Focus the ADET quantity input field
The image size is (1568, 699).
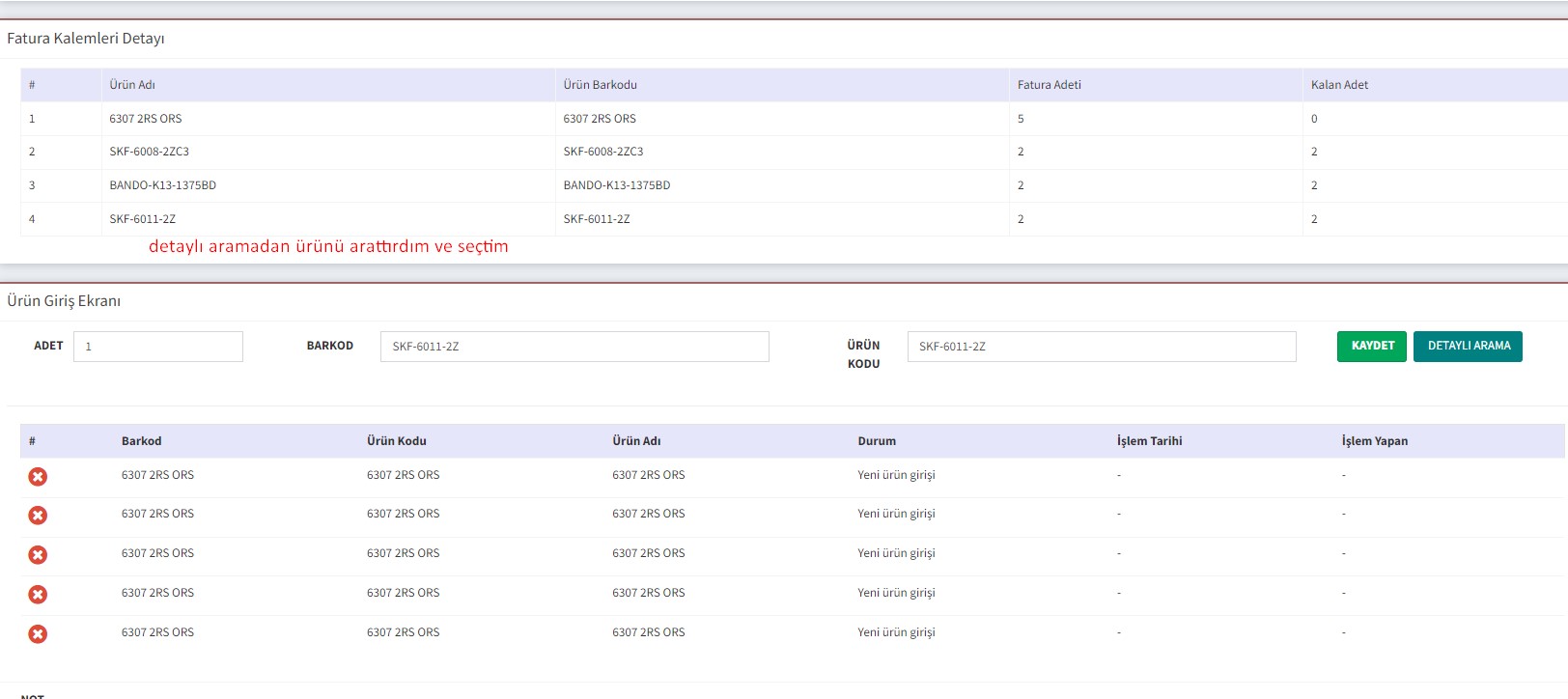pos(158,347)
